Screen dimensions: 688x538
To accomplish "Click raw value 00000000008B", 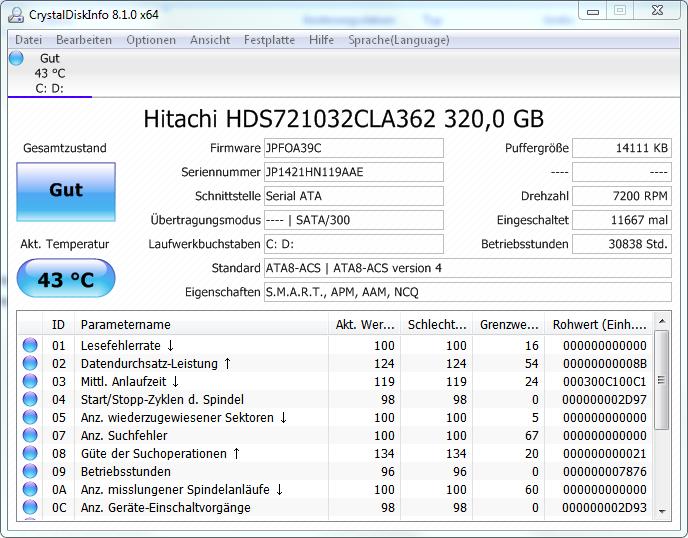I will click(605, 363).
